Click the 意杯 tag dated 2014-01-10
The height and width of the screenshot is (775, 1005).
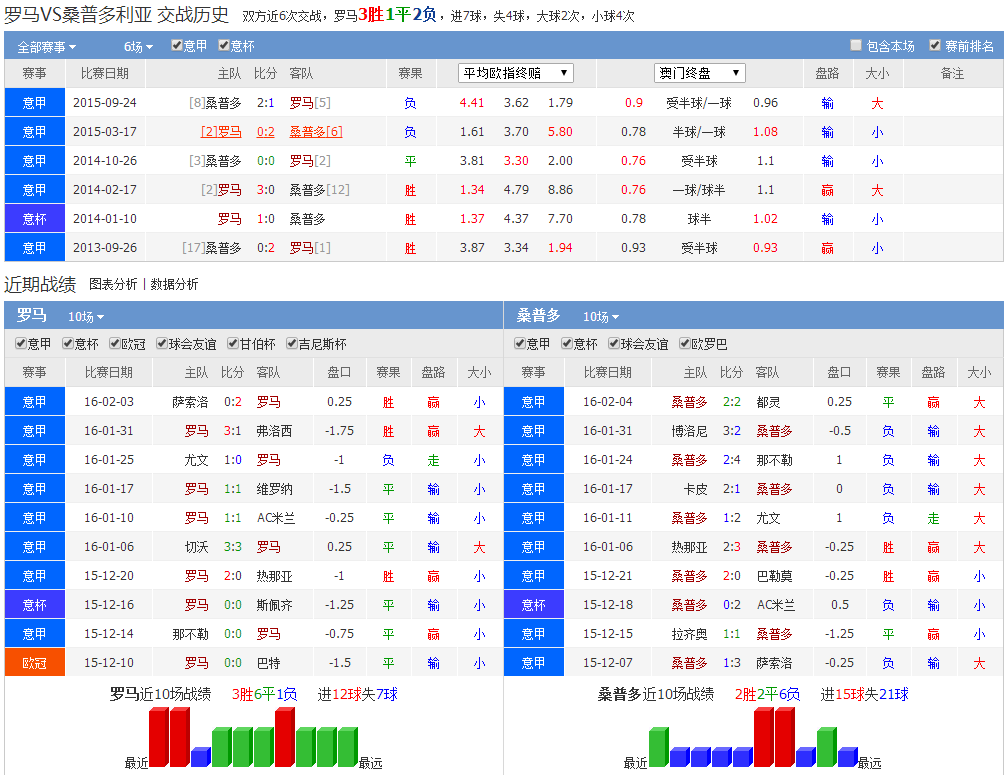coord(35,219)
